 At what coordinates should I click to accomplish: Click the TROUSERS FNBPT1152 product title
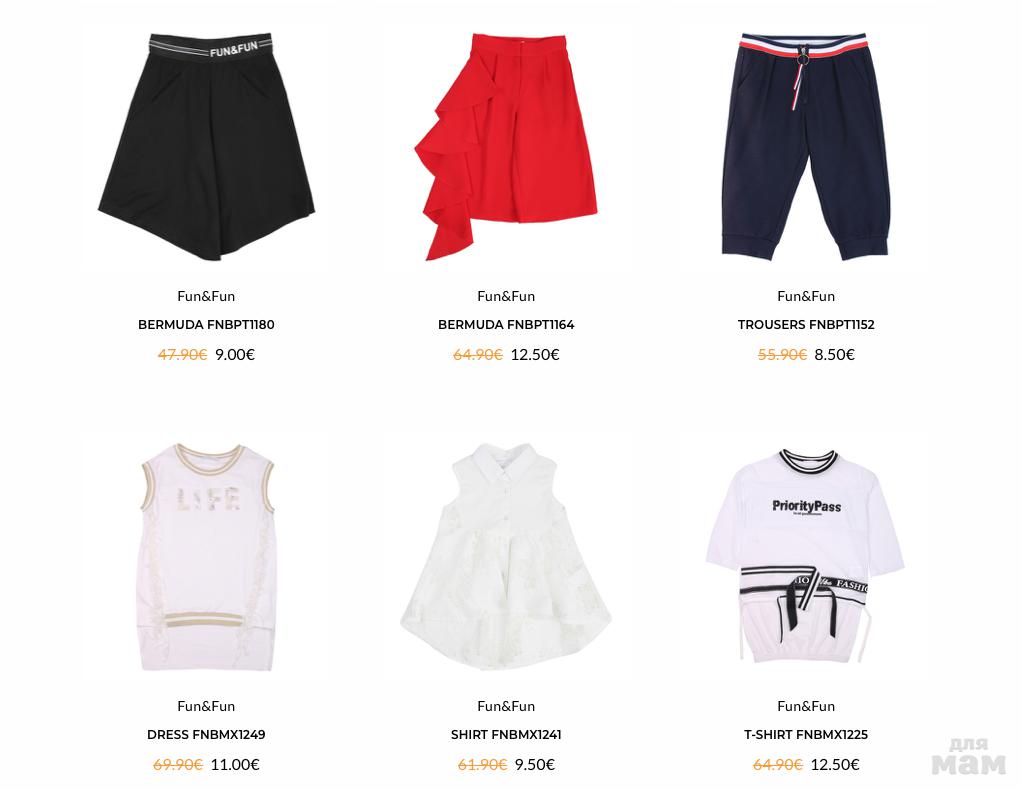(806, 325)
